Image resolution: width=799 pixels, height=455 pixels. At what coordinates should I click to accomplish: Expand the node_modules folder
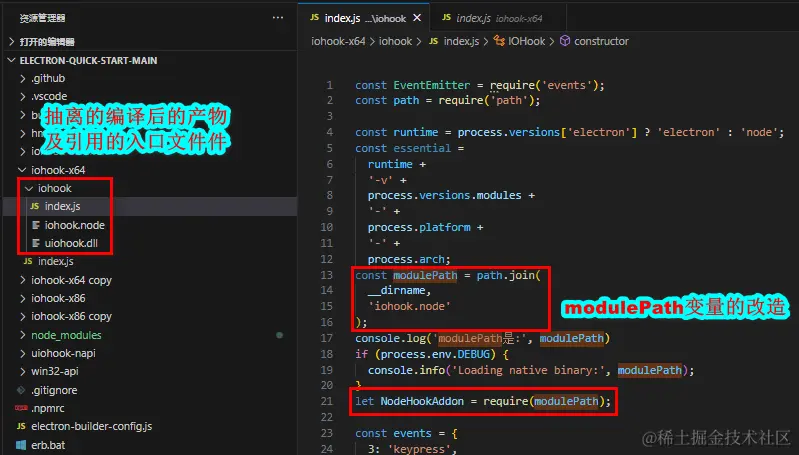[23, 335]
